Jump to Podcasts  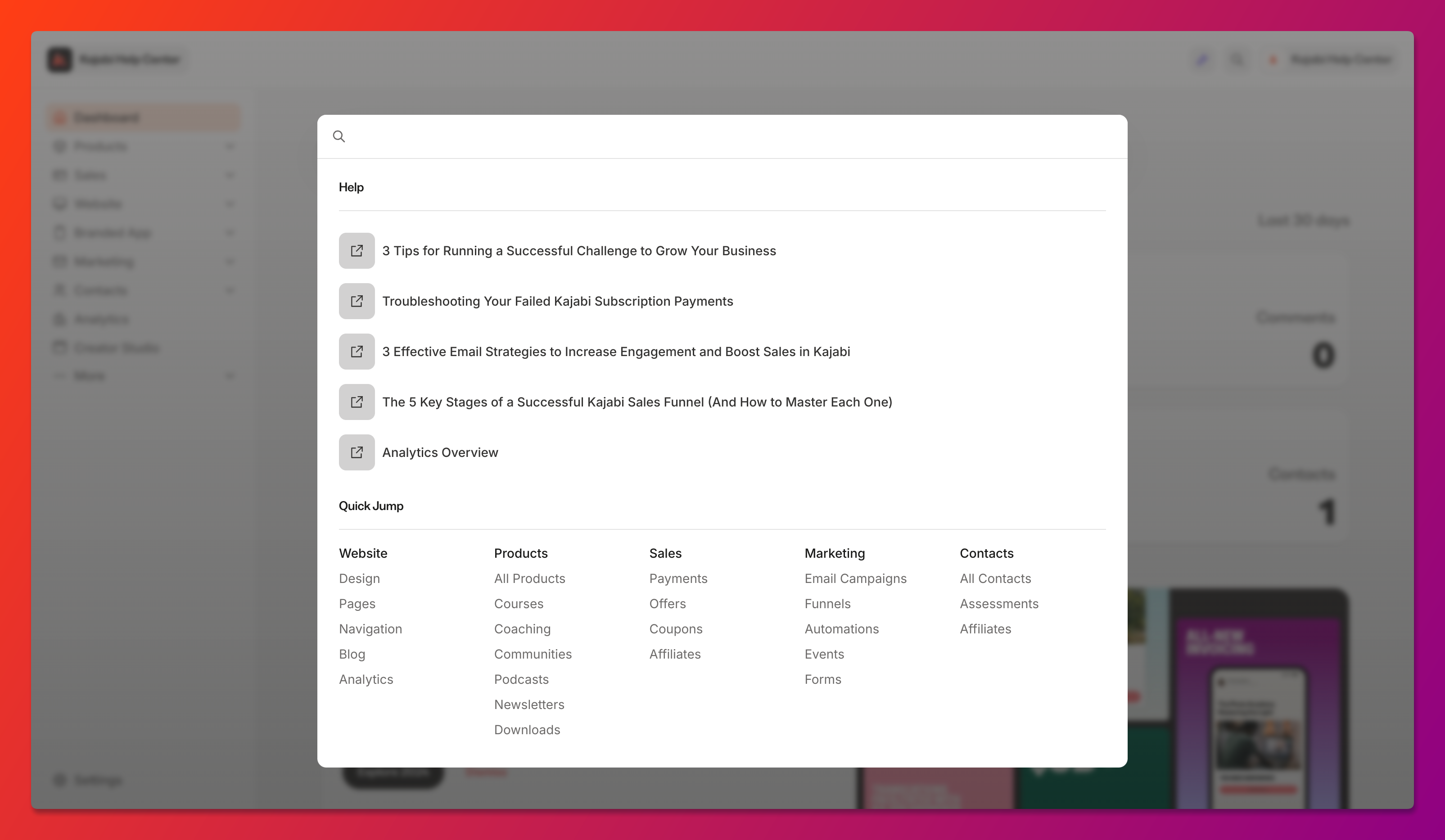coord(522,679)
